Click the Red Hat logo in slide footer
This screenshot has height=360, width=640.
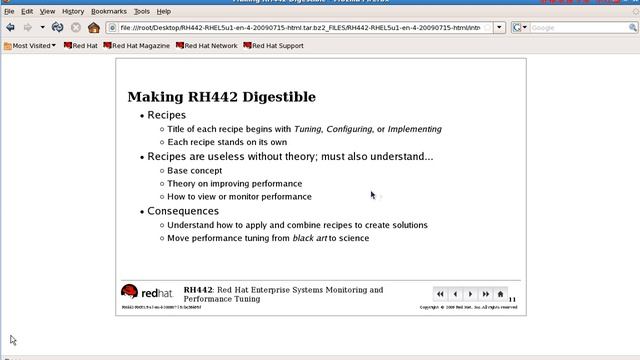tap(147, 292)
